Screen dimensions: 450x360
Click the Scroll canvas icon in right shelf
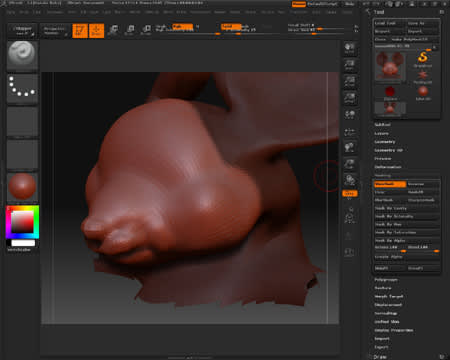[349, 49]
